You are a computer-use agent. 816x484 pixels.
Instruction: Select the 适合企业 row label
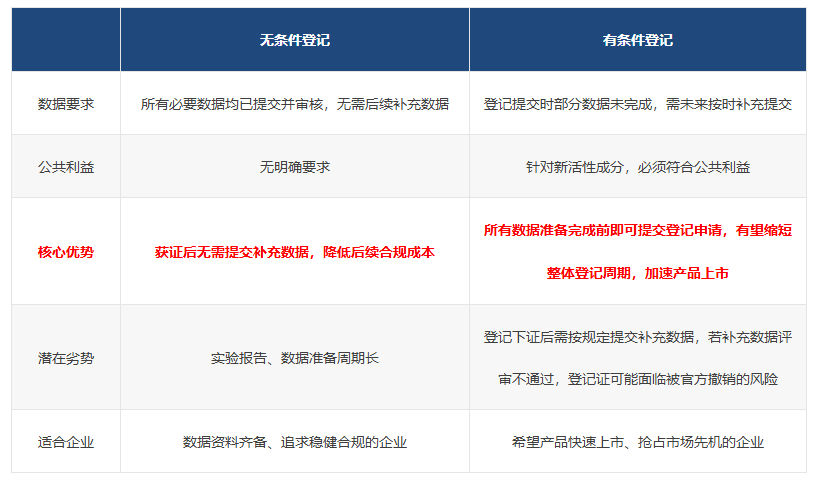pyautogui.click(x=66, y=441)
